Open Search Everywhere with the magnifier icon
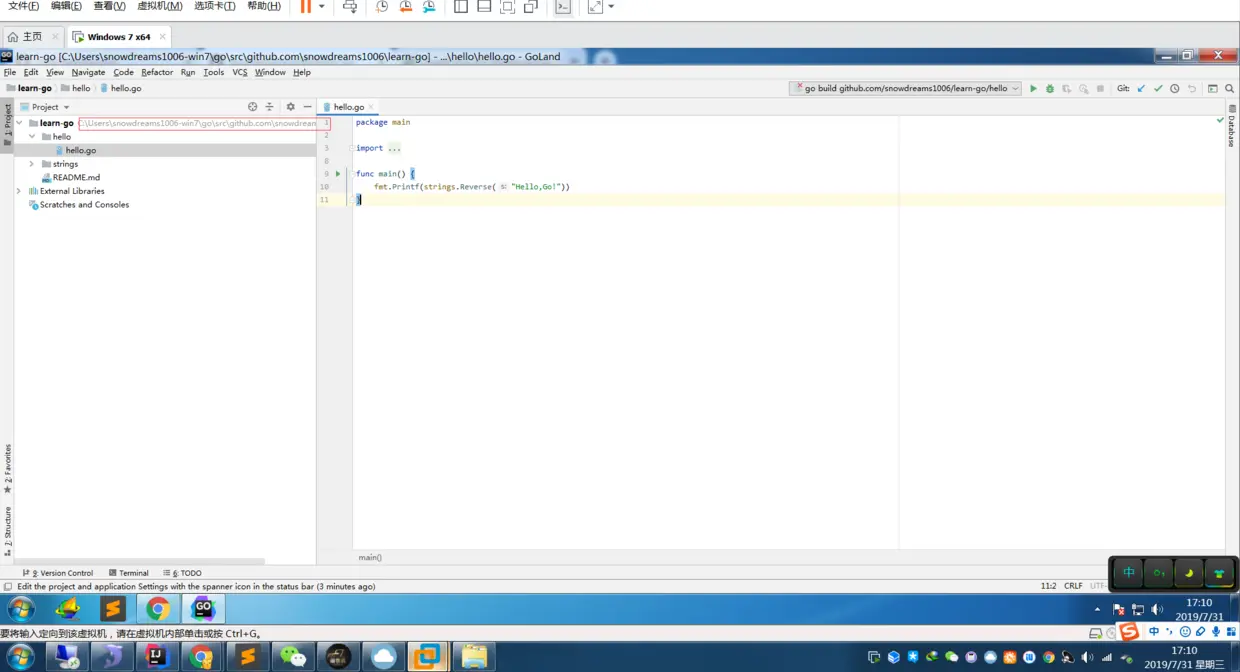Screen dimensions: 1240x672 pos(1229,88)
